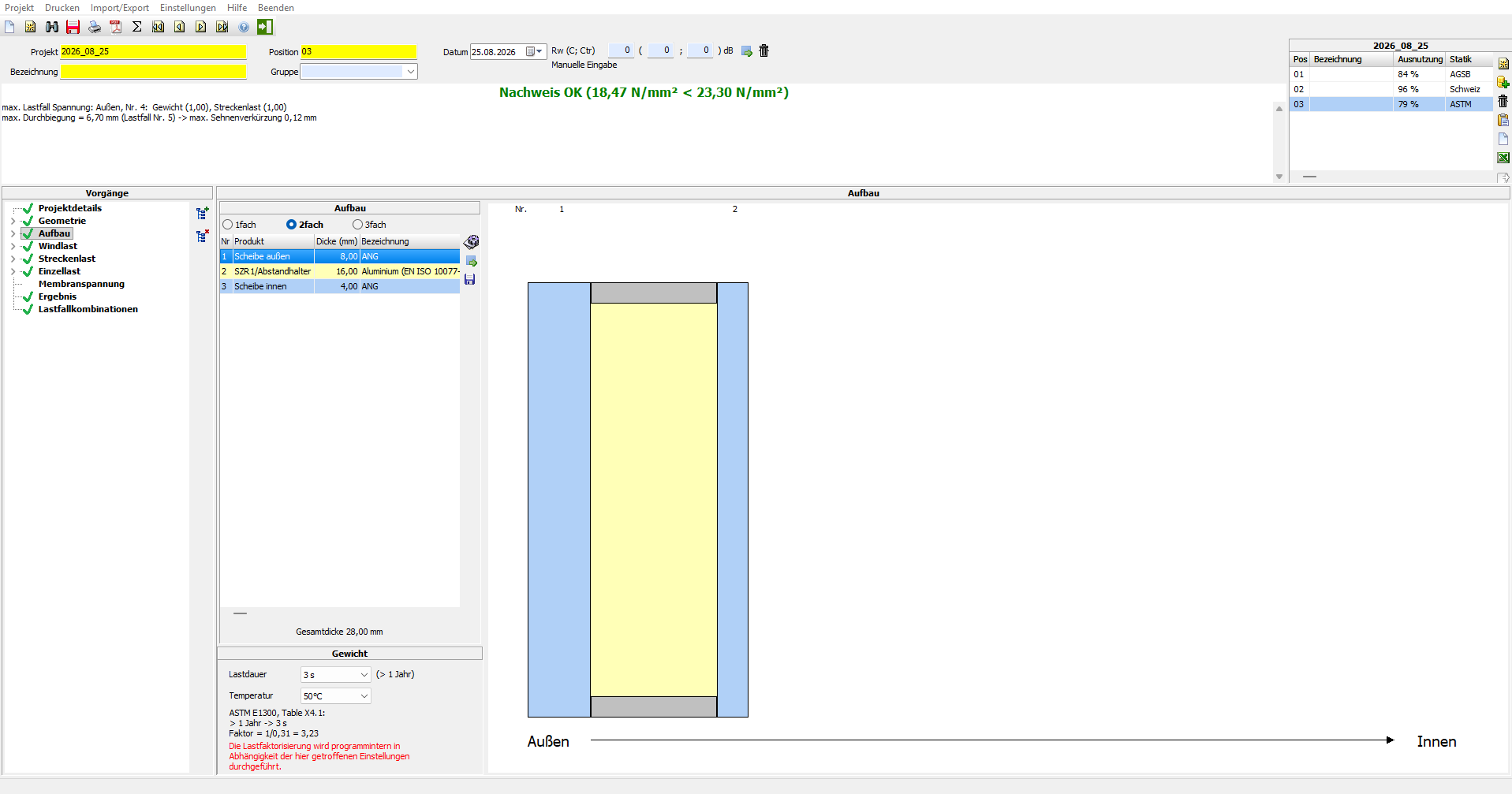Click the Position input field showing 03
1512x794 pixels.
coord(358,52)
